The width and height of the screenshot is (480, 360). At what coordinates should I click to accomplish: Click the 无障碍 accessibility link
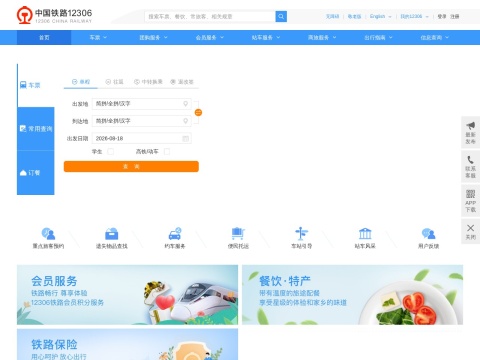pos(332,16)
